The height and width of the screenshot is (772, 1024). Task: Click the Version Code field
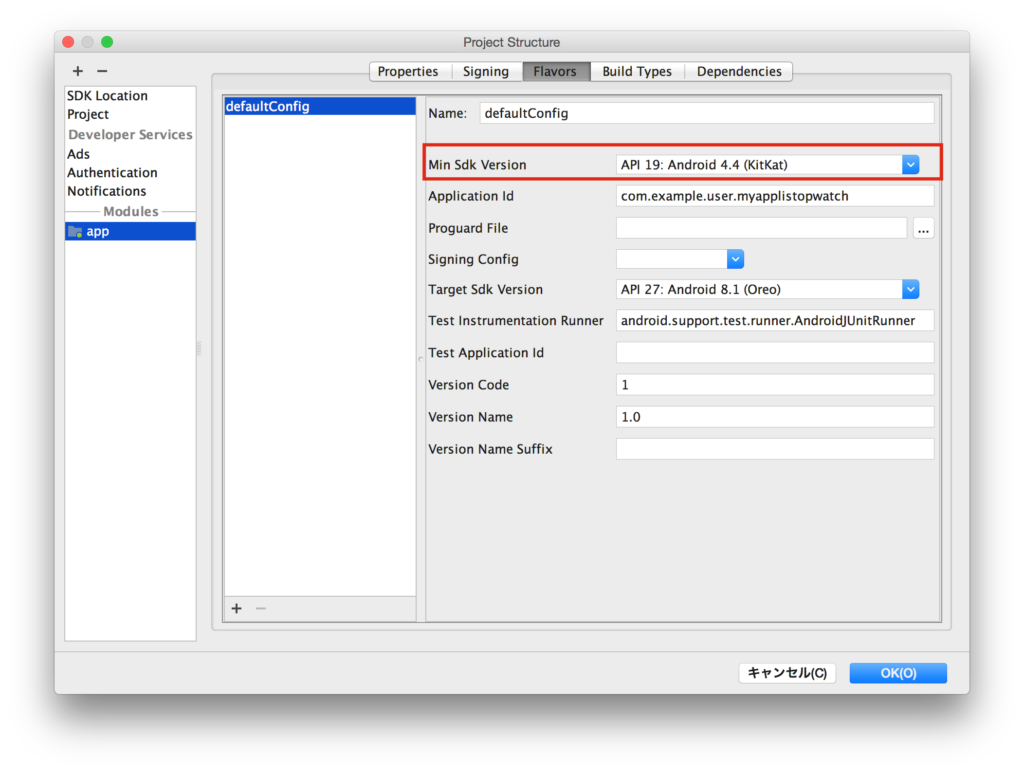click(x=775, y=385)
